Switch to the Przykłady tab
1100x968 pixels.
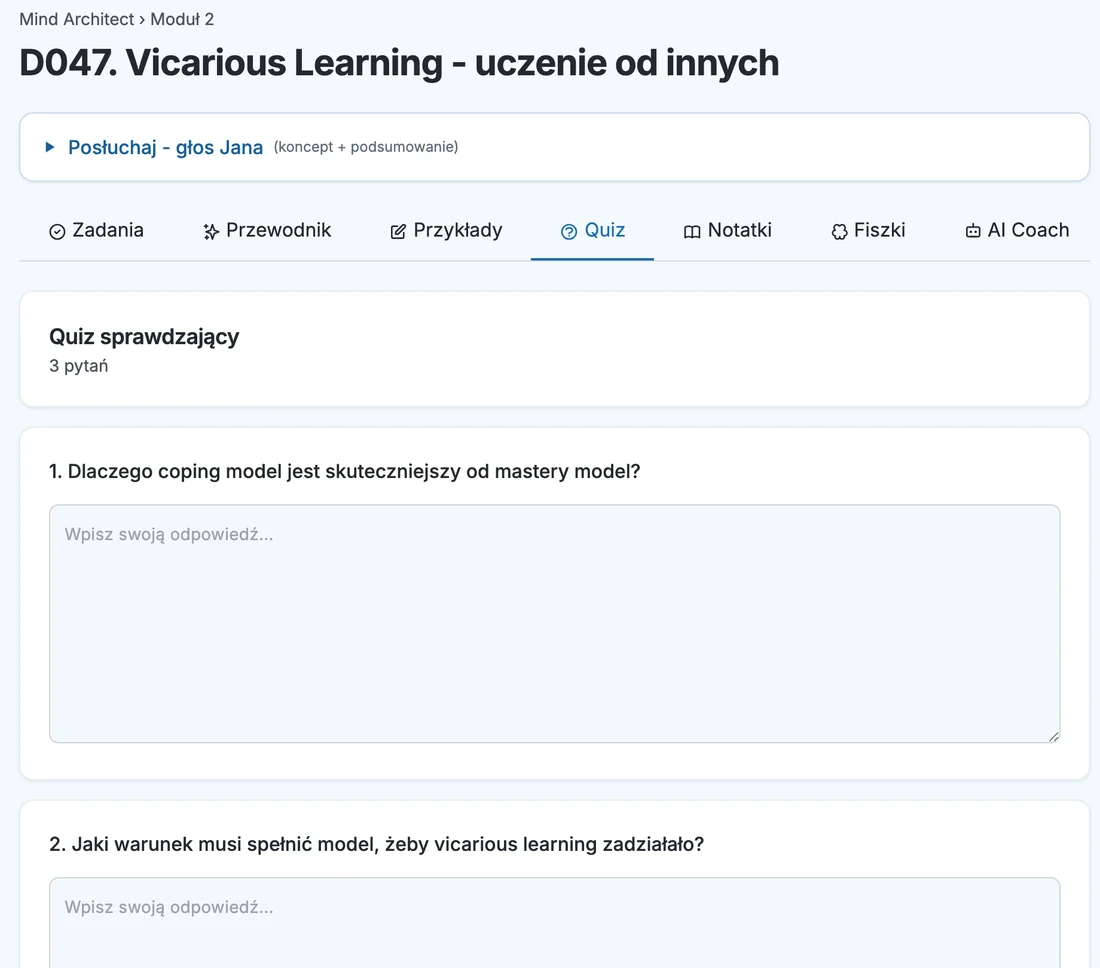click(x=446, y=230)
